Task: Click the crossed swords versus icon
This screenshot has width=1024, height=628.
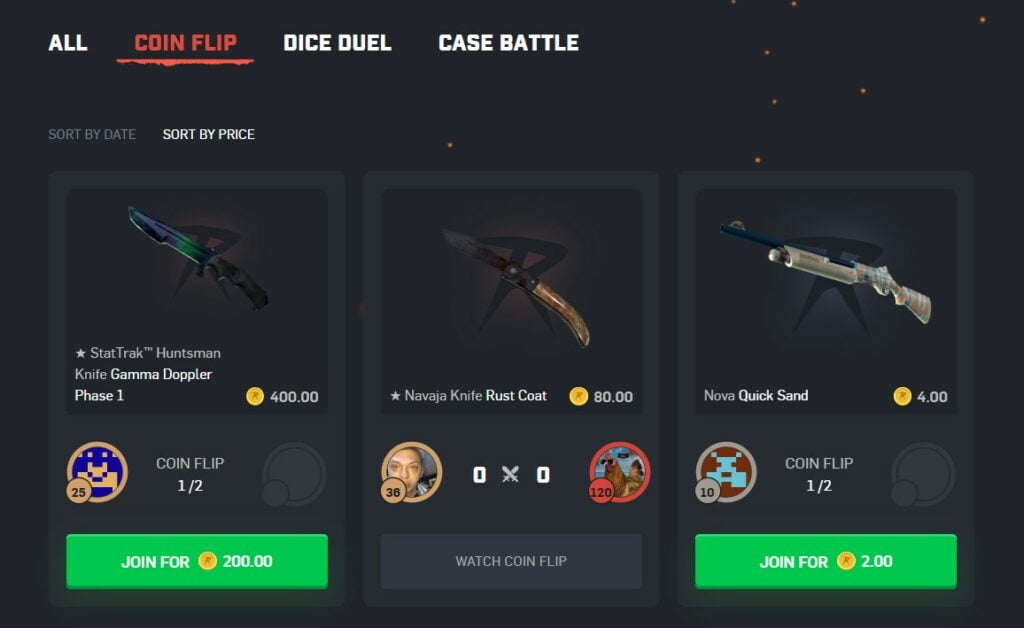Action: pos(511,474)
